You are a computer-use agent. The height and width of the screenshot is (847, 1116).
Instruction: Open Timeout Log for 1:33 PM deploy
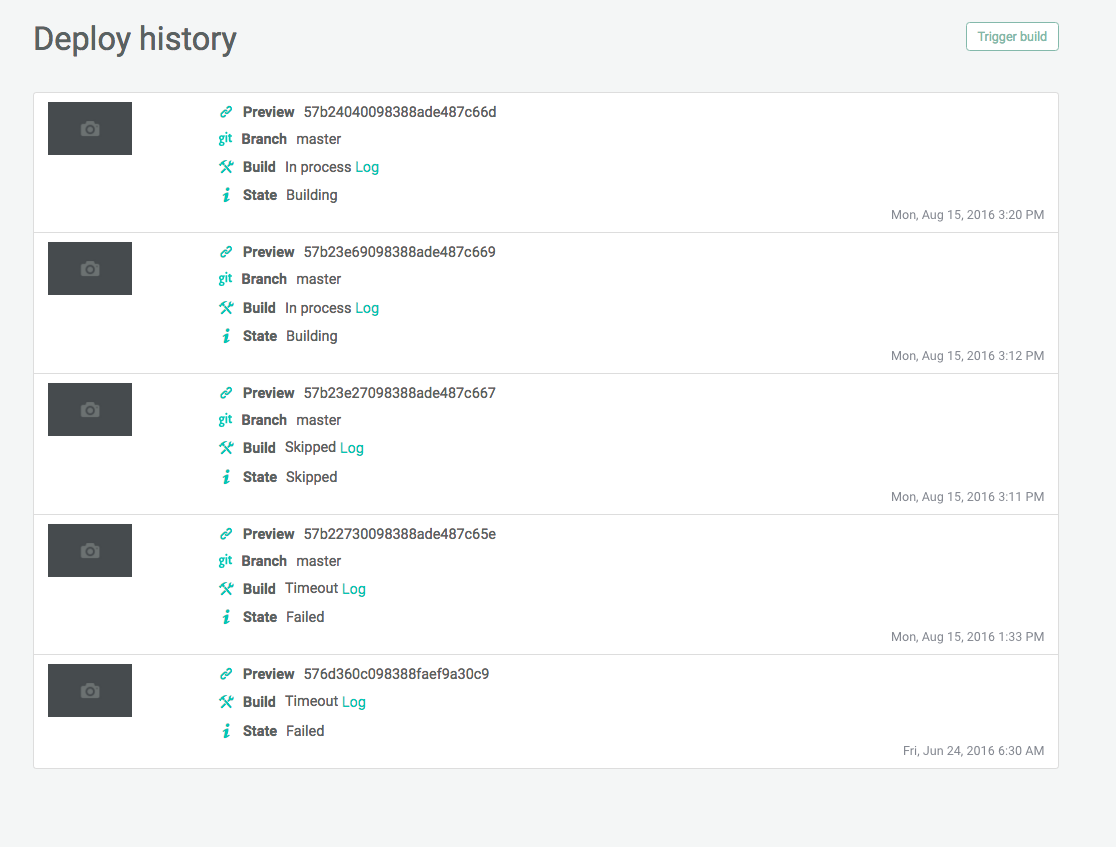354,589
